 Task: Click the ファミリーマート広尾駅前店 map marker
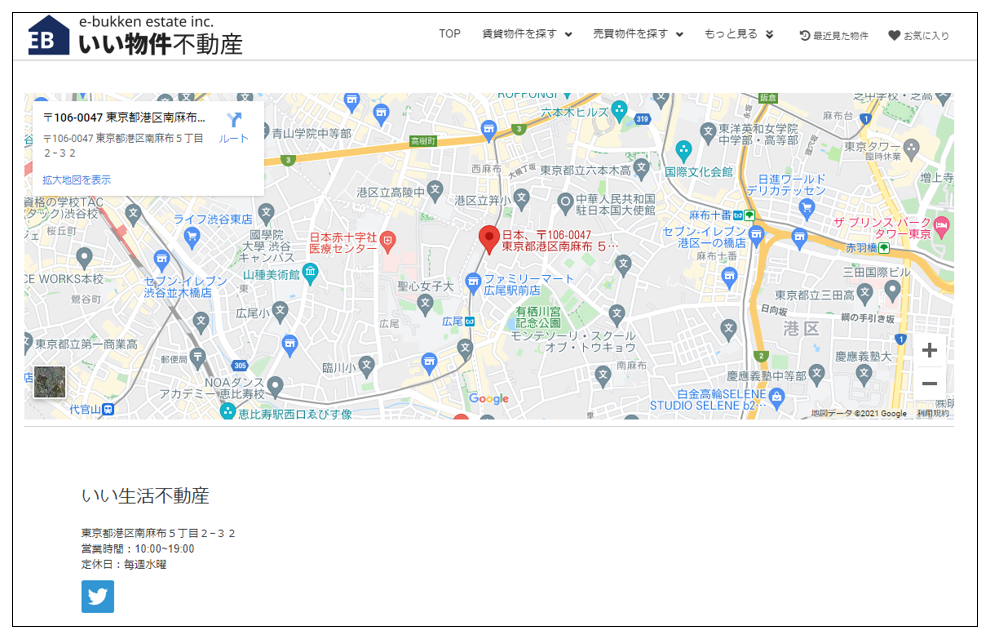pyautogui.click(x=474, y=277)
